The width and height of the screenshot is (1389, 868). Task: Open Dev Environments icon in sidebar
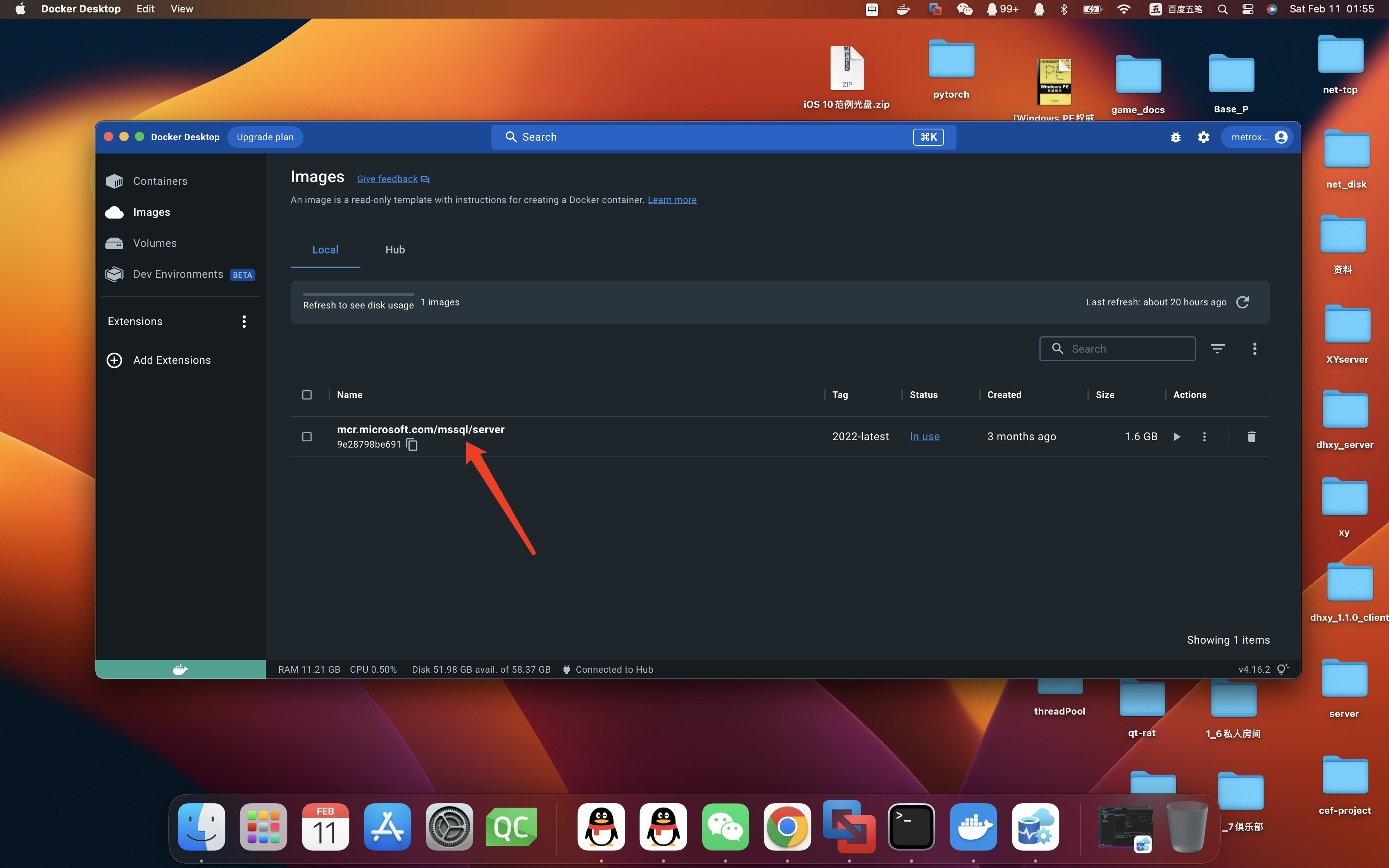114,274
